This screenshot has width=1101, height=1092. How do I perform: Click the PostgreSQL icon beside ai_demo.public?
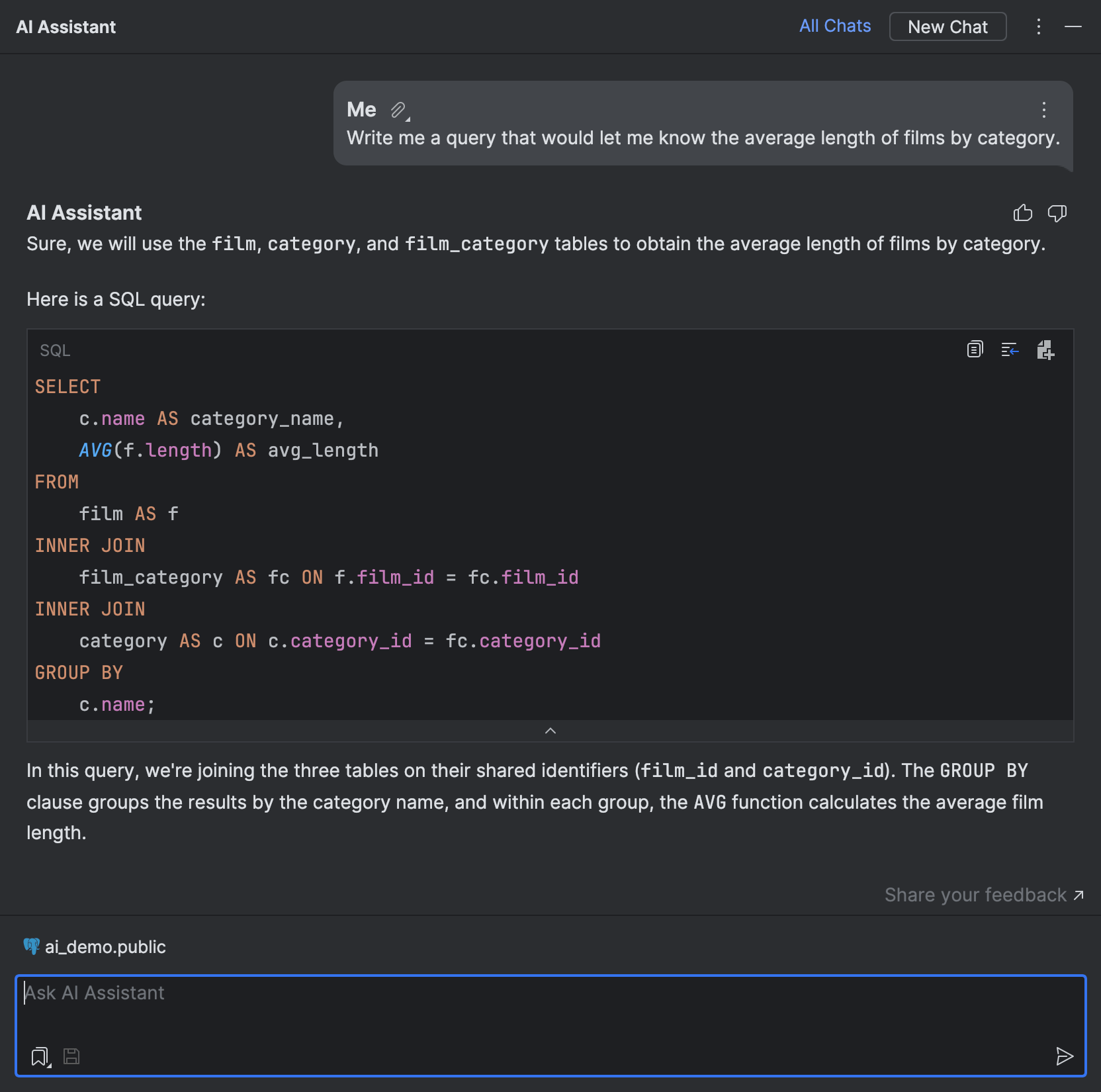[x=31, y=946]
